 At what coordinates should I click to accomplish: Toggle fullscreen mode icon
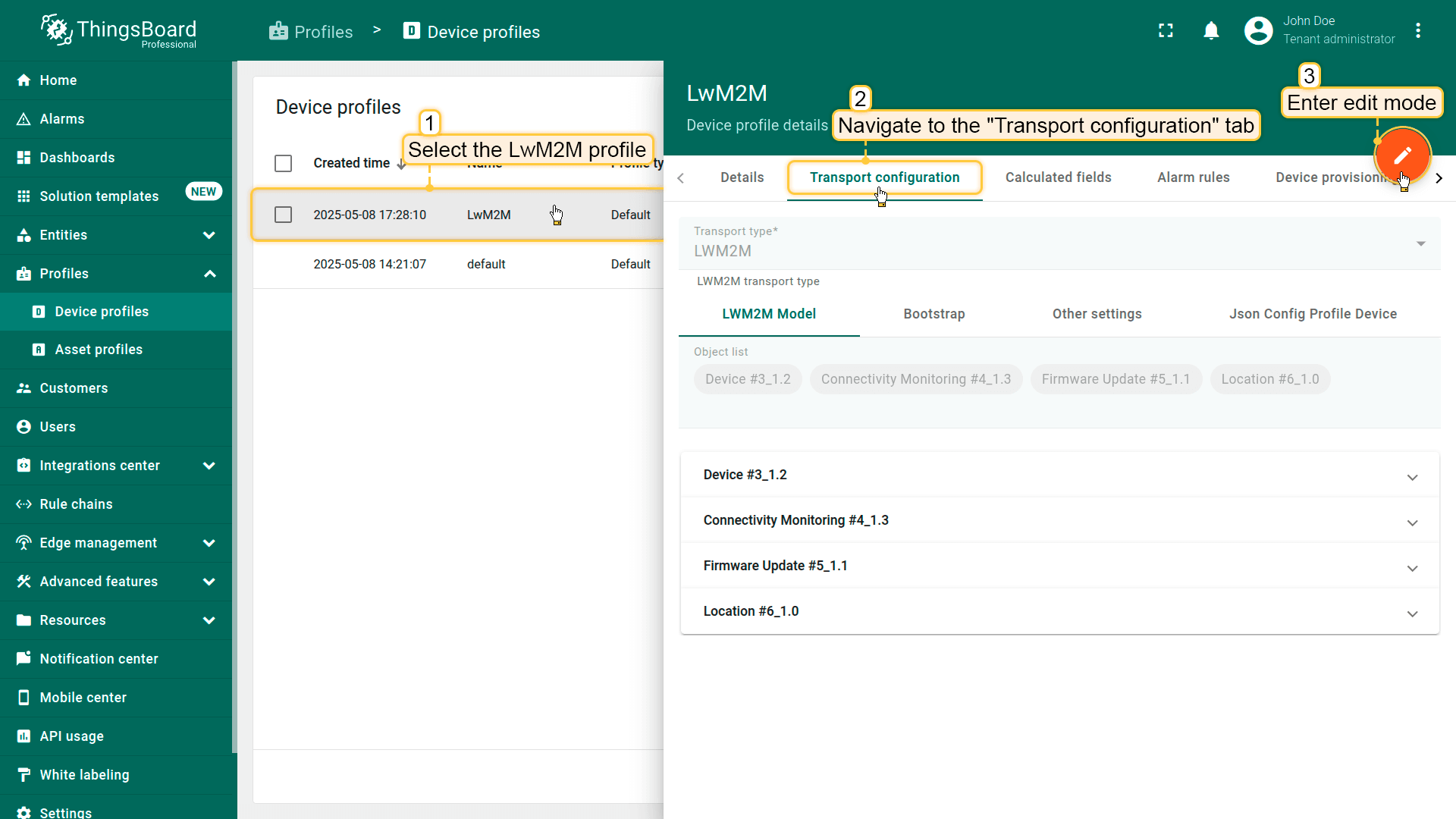click(x=1166, y=30)
